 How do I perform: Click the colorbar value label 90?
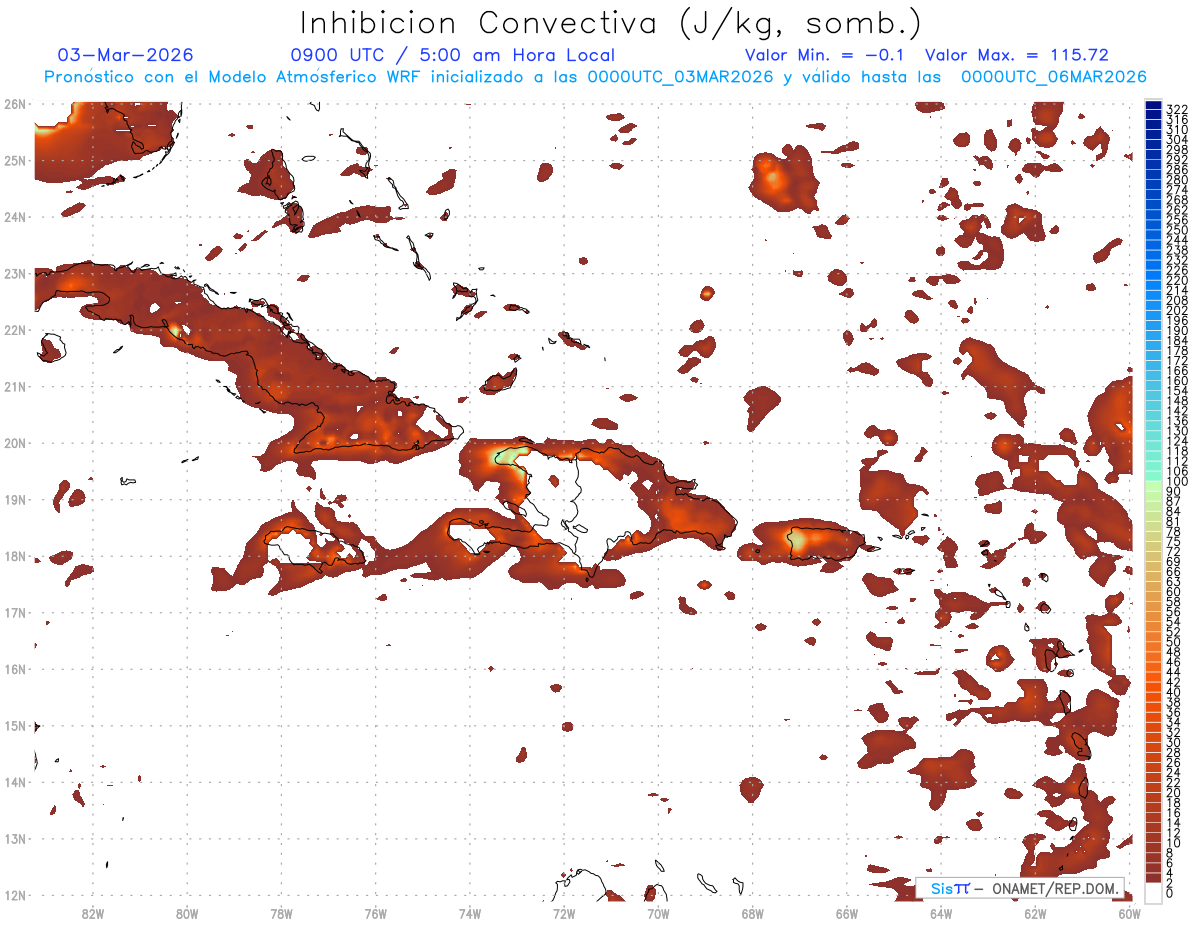1173,492
